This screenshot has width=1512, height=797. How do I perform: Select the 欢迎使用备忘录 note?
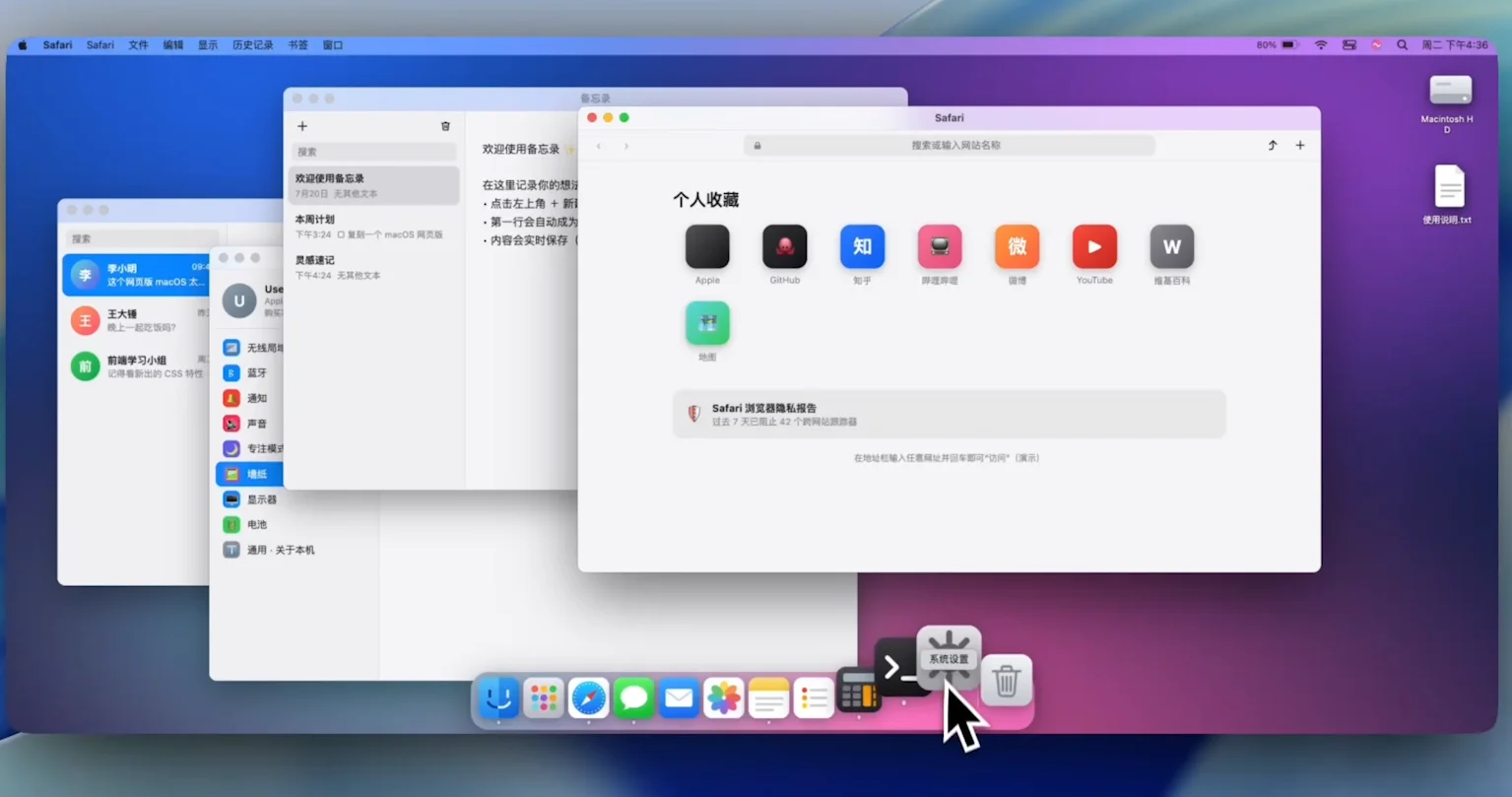click(374, 185)
